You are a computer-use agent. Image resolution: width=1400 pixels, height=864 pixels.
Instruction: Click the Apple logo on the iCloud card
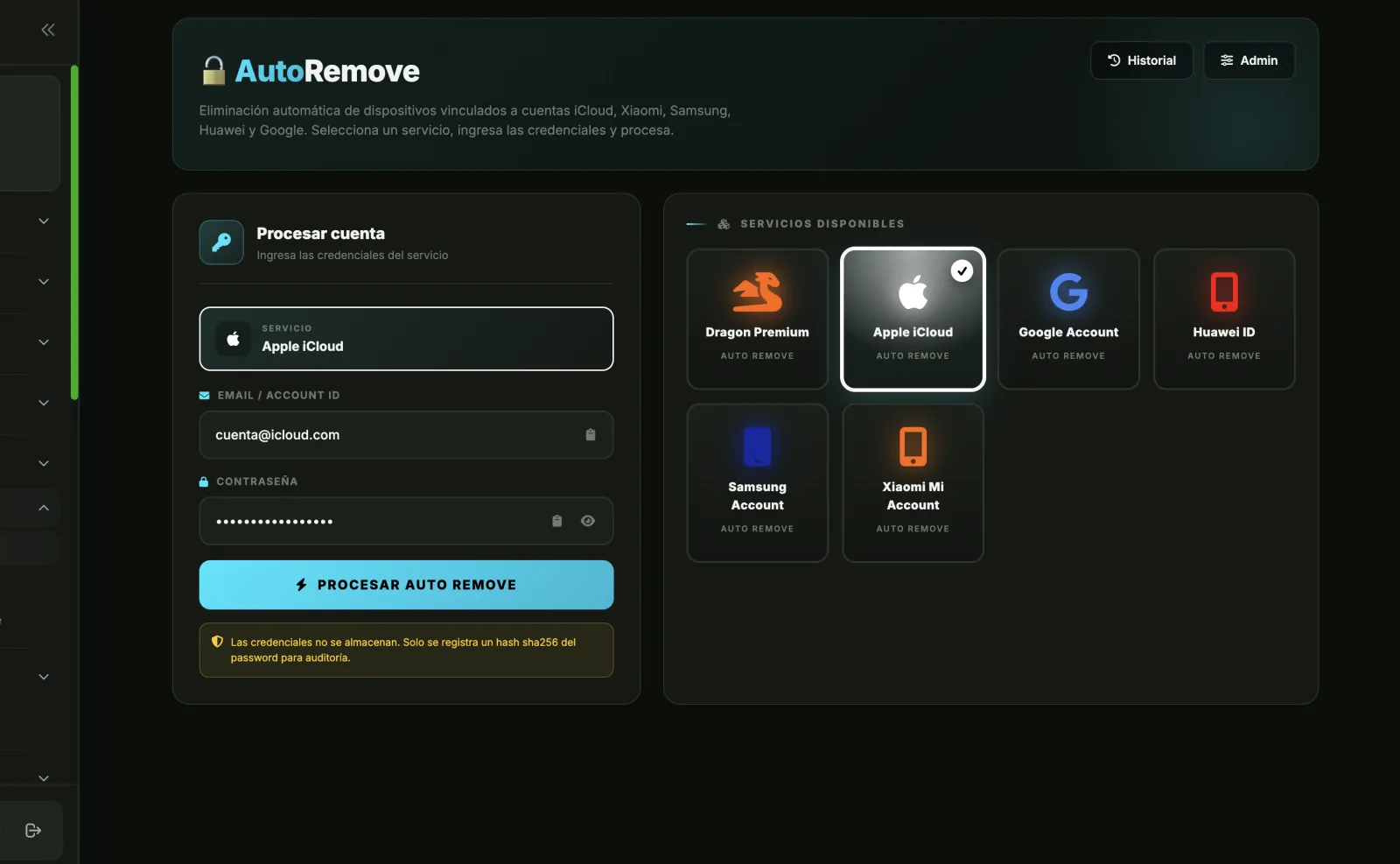click(913, 292)
